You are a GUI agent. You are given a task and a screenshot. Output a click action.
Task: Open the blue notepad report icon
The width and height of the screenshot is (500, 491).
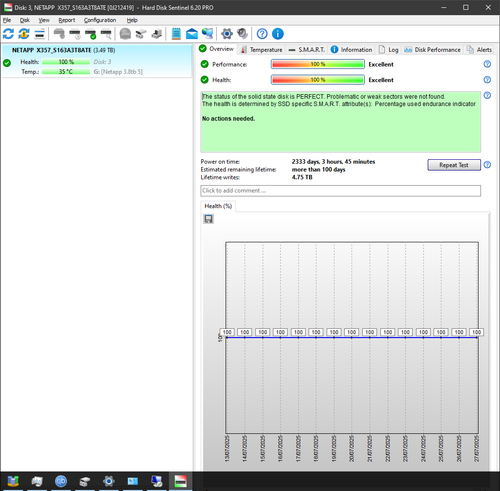(x=176, y=34)
